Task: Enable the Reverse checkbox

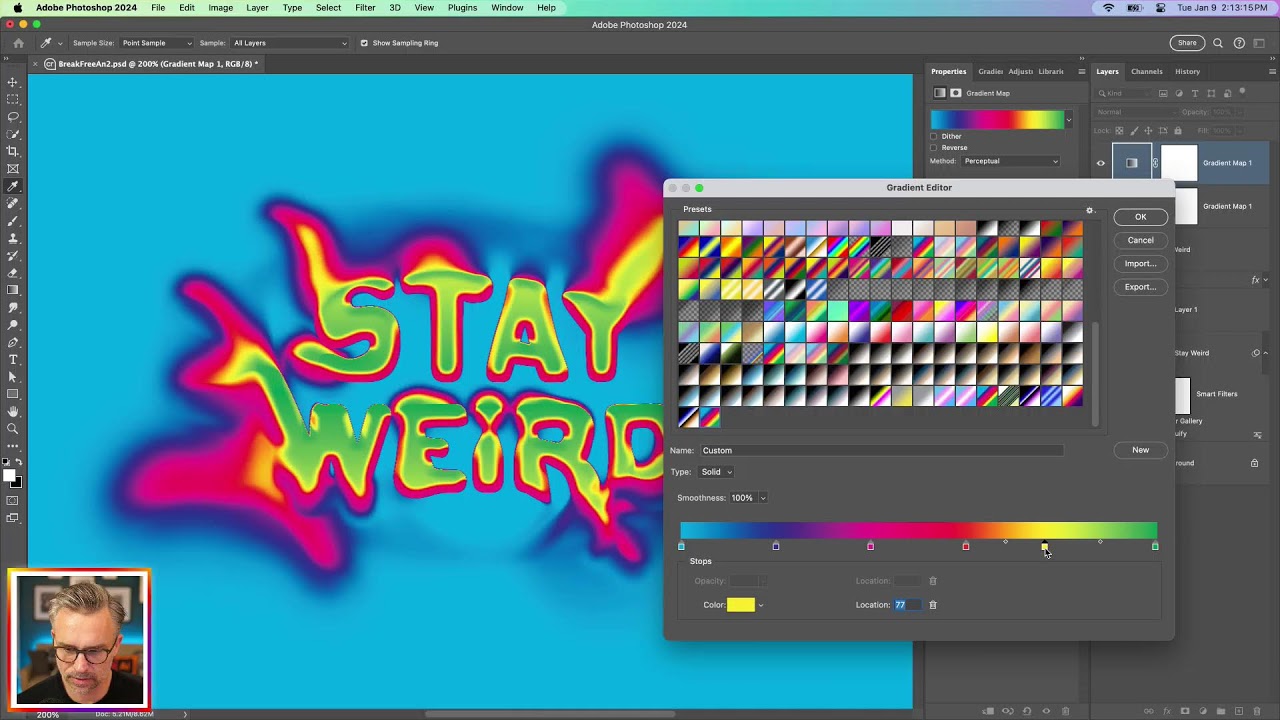Action: click(x=934, y=148)
